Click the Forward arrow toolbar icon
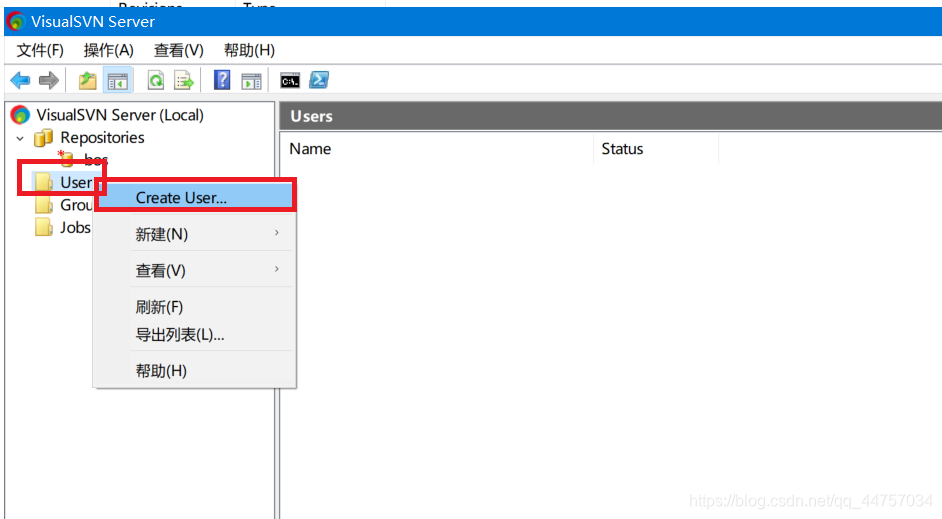942x519 pixels. (49, 80)
